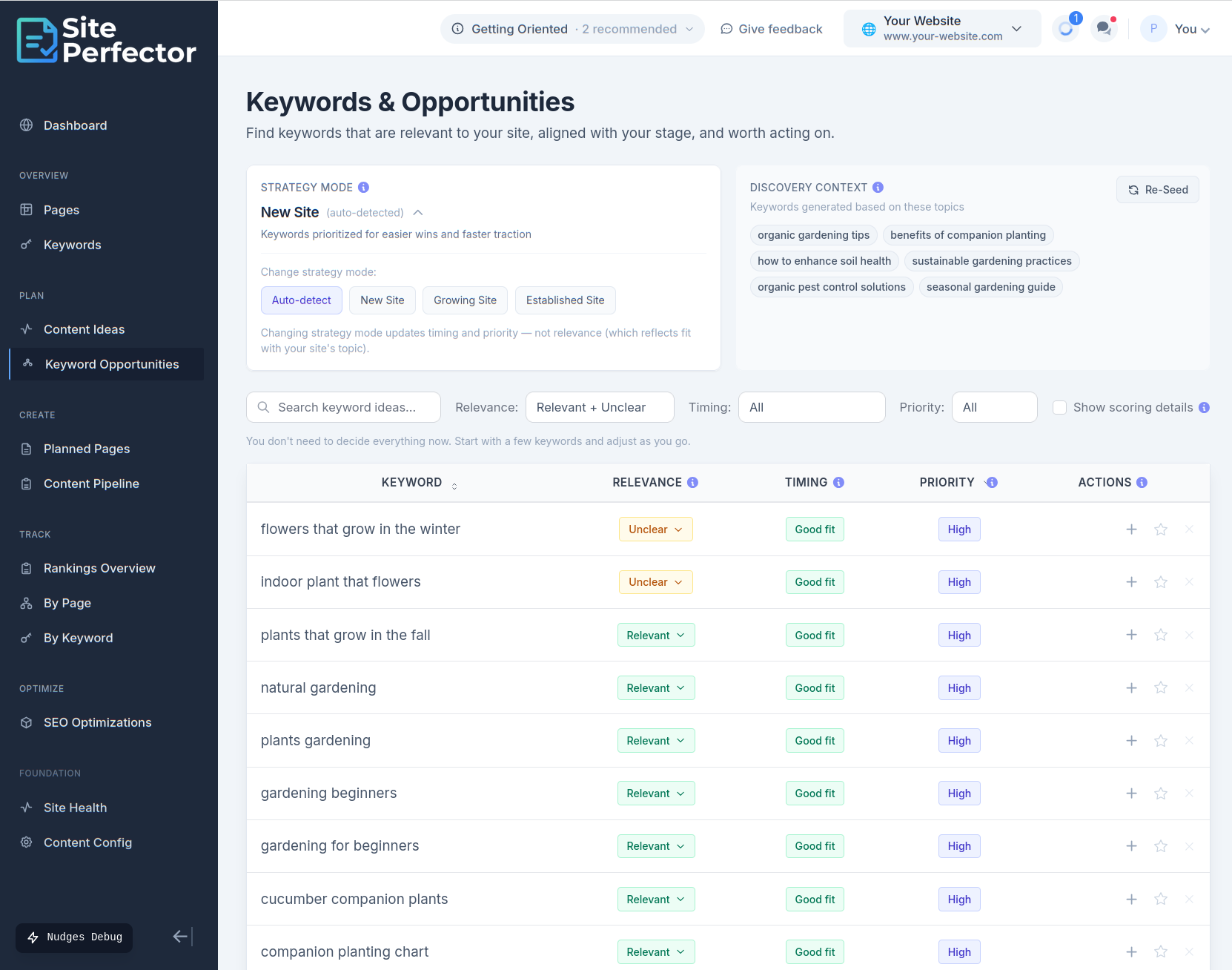Switch strategy mode to Established Site
The width and height of the screenshot is (1232, 970).
tap(565, 300)
